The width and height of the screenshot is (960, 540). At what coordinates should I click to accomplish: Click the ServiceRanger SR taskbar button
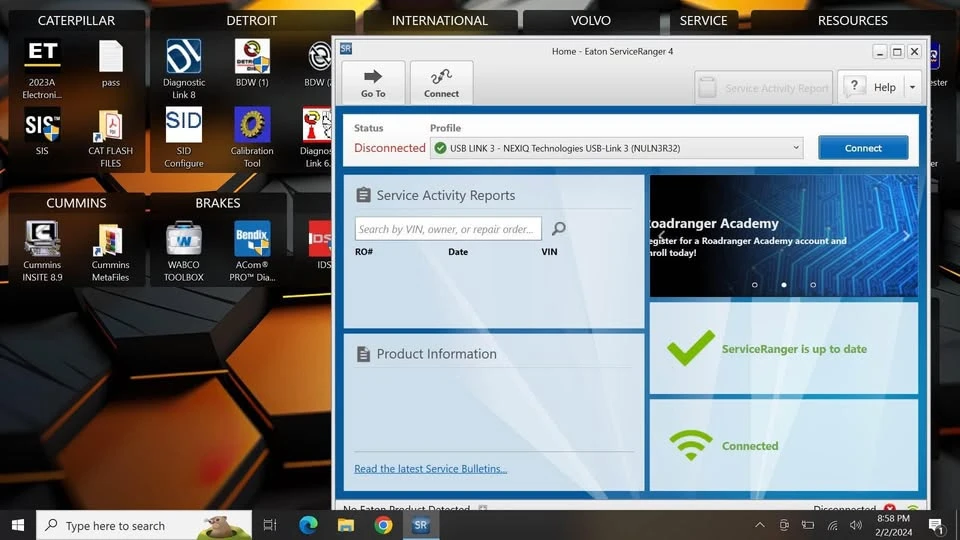click(x=421, y=525)
